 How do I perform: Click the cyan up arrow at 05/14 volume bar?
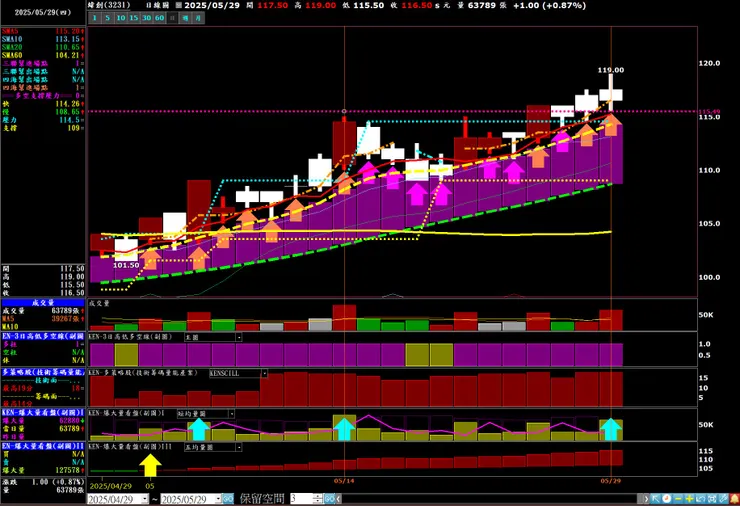344,429
